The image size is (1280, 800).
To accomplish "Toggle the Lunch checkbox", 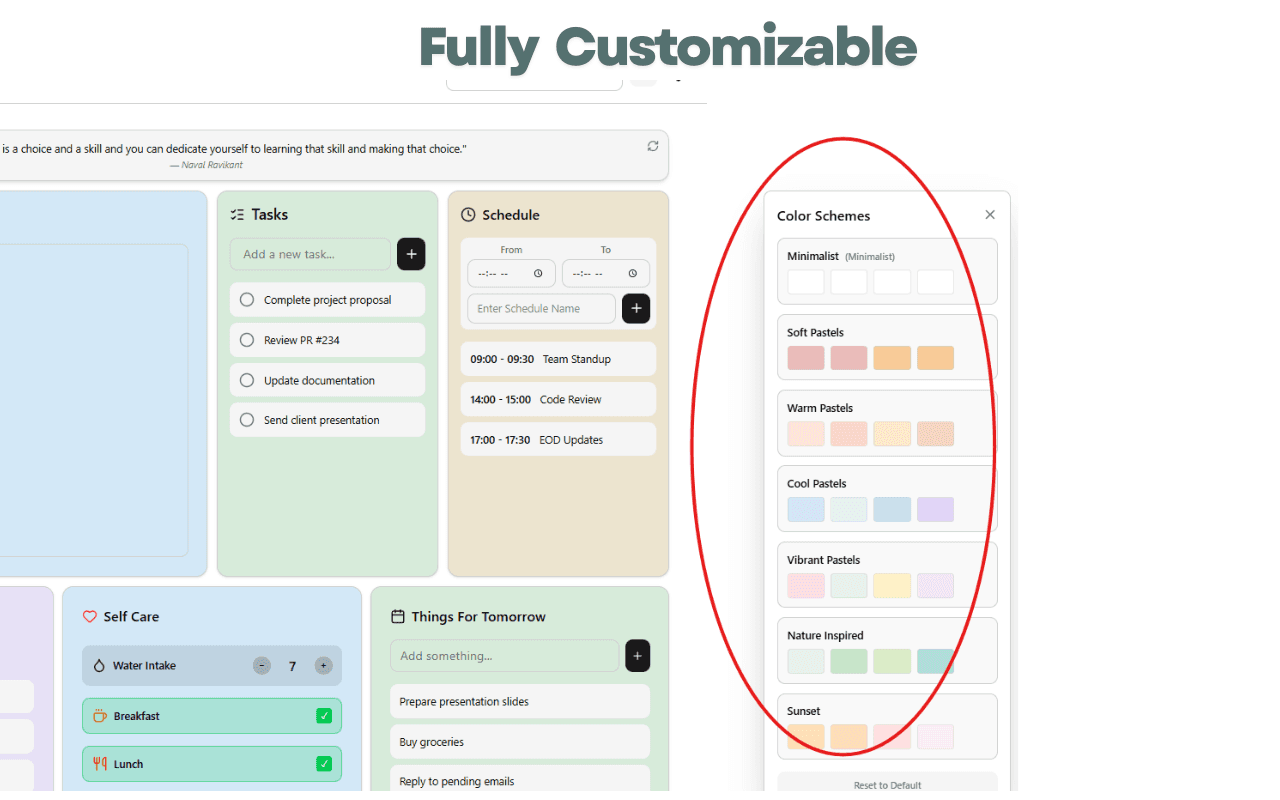I will (324, 764).
